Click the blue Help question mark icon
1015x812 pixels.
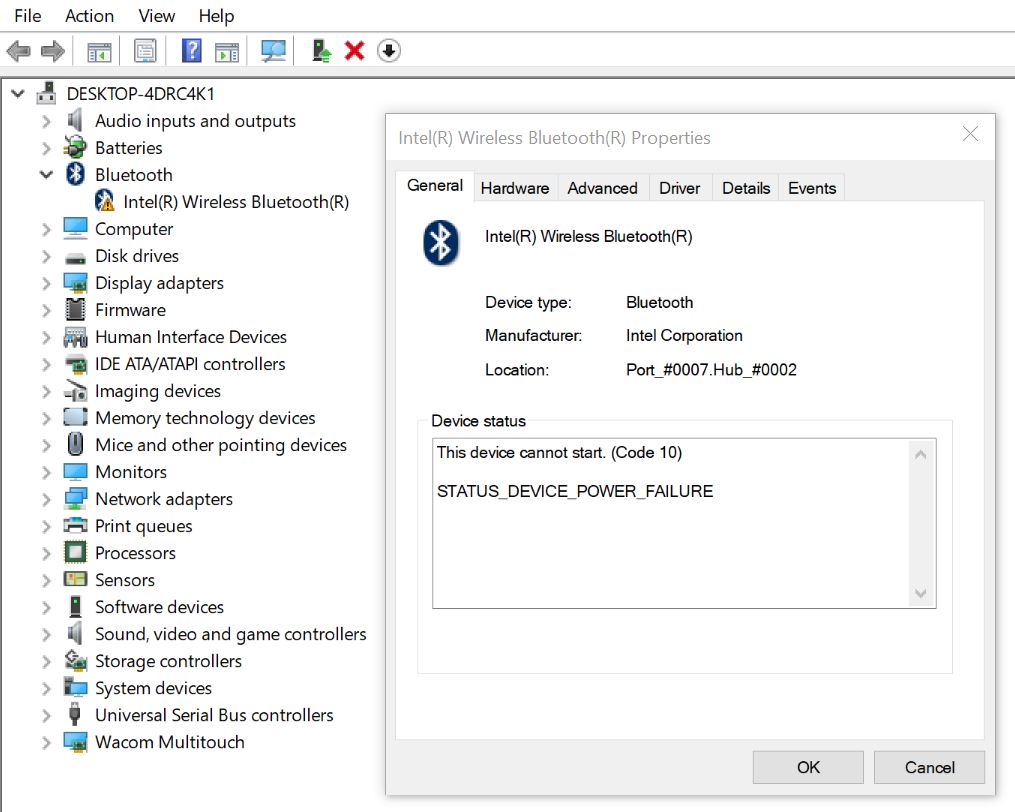(192, 51)
